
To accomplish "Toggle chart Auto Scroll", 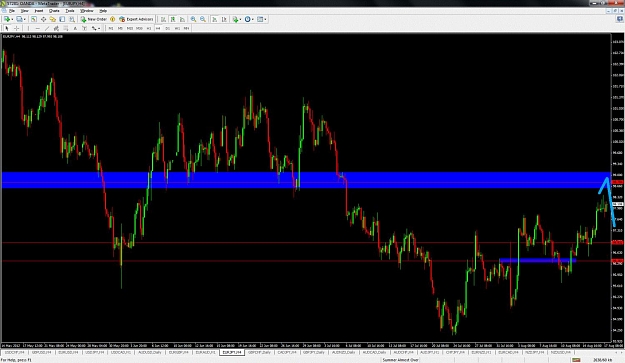I will point(214,19).
